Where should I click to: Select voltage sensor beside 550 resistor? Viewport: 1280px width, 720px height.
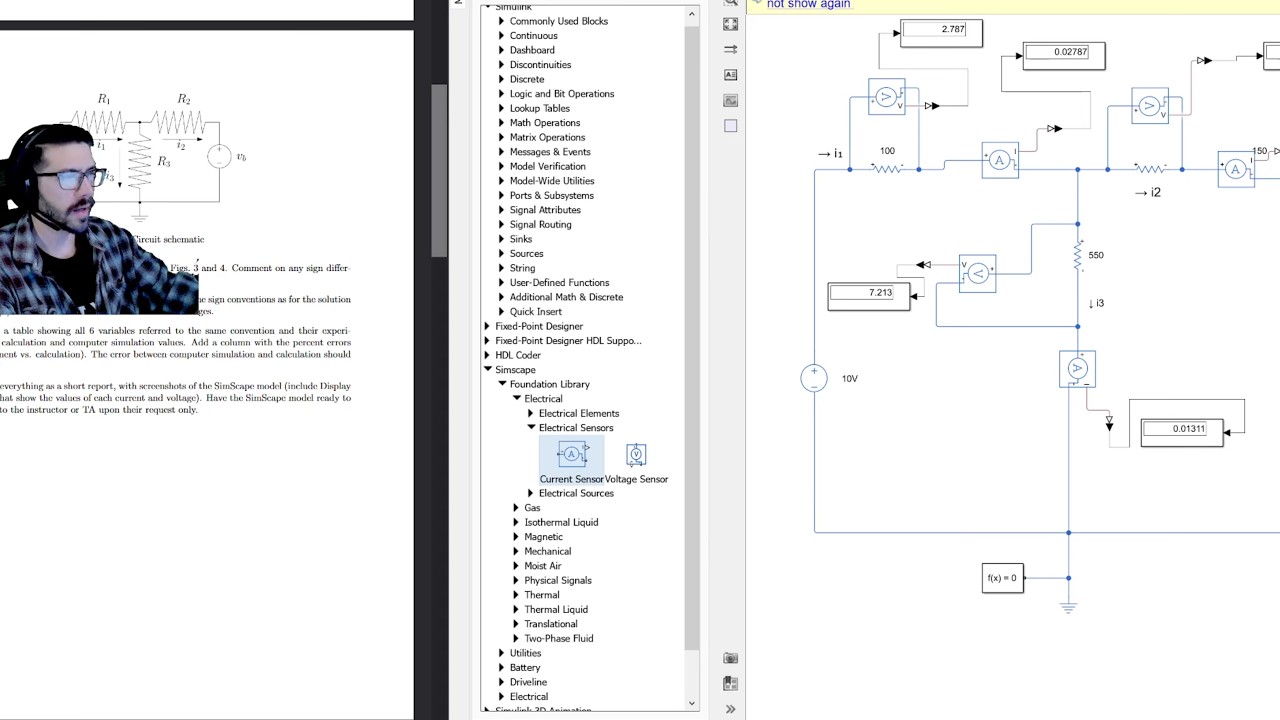[x=977, y=273]
